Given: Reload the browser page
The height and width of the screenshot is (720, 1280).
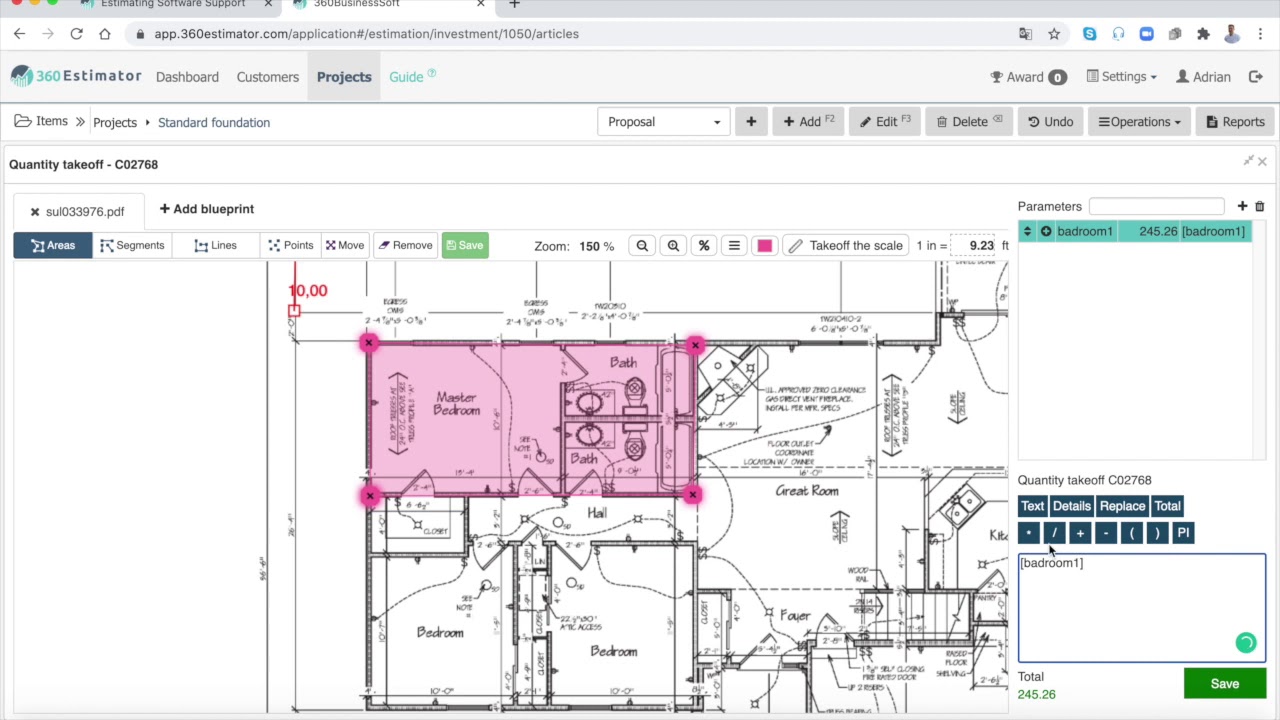Looking at the screenshot, I should pyautogui.click(x=76, y=34).
